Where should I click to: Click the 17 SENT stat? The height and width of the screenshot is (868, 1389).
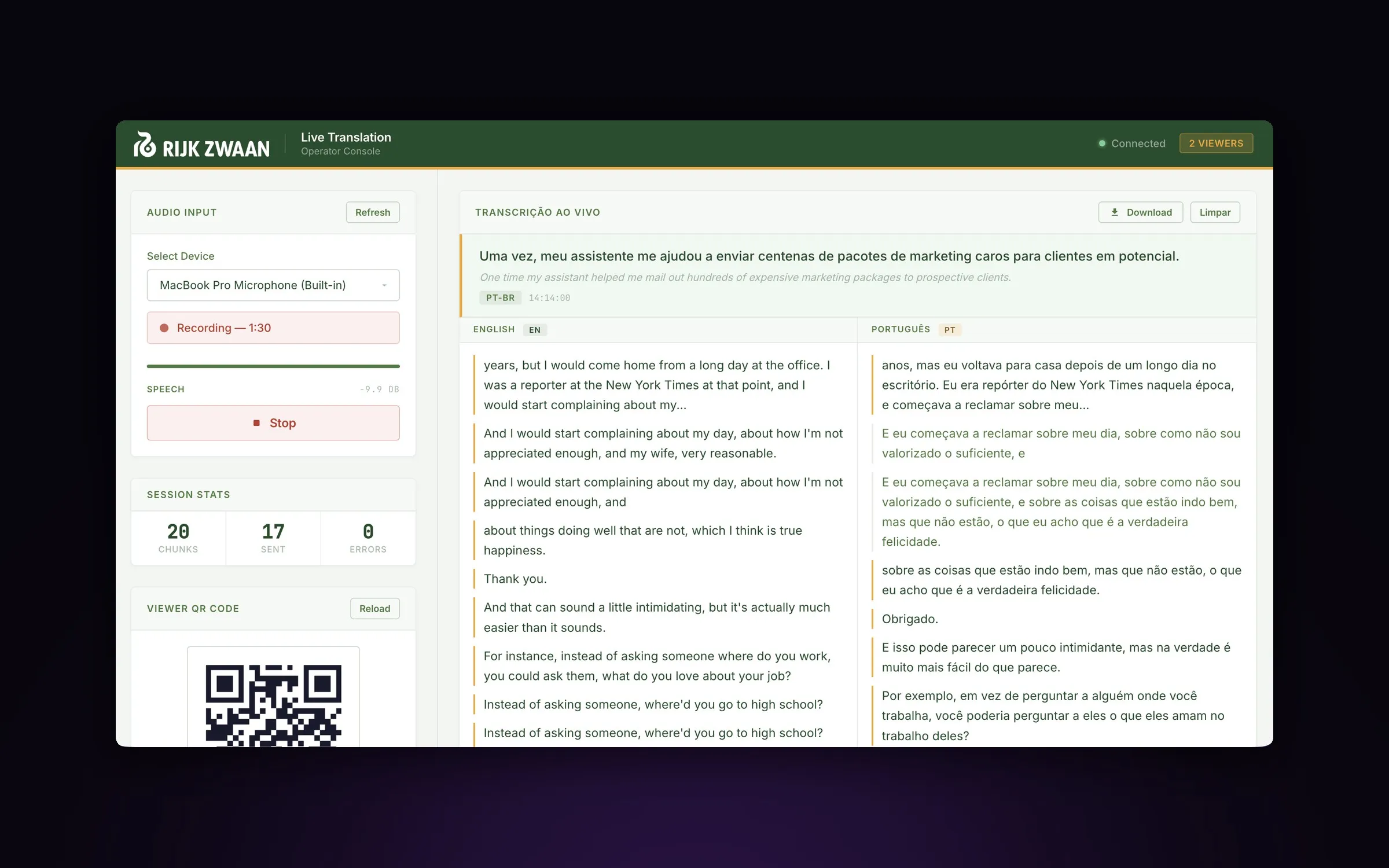click(x=273, y=538)
